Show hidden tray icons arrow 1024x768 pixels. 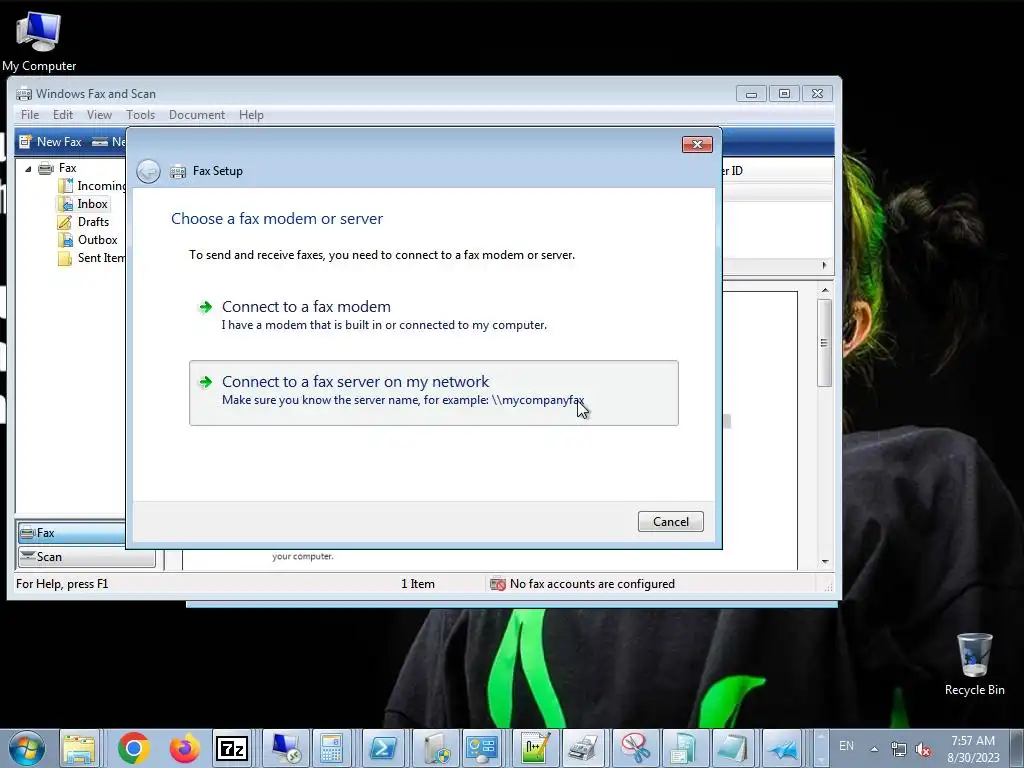point(874,749)
